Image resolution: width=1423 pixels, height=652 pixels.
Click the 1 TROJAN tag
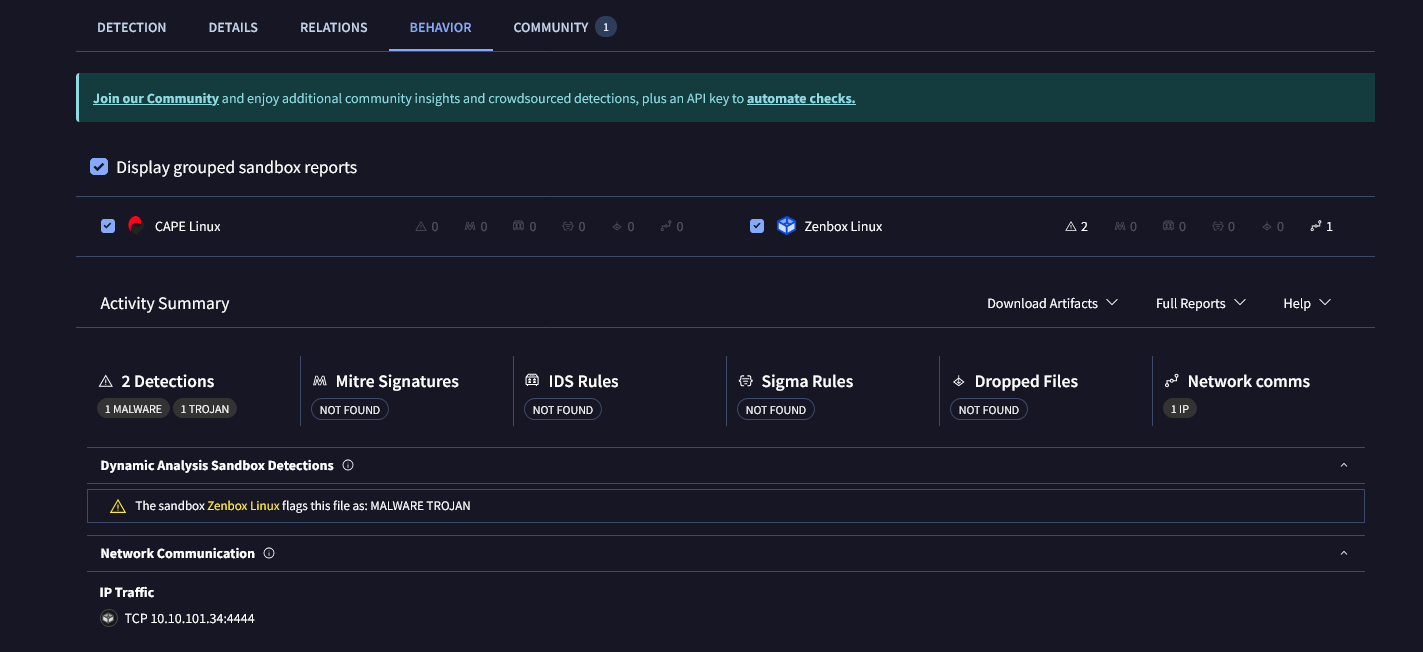pyautogui.click(x=205, y=409)
